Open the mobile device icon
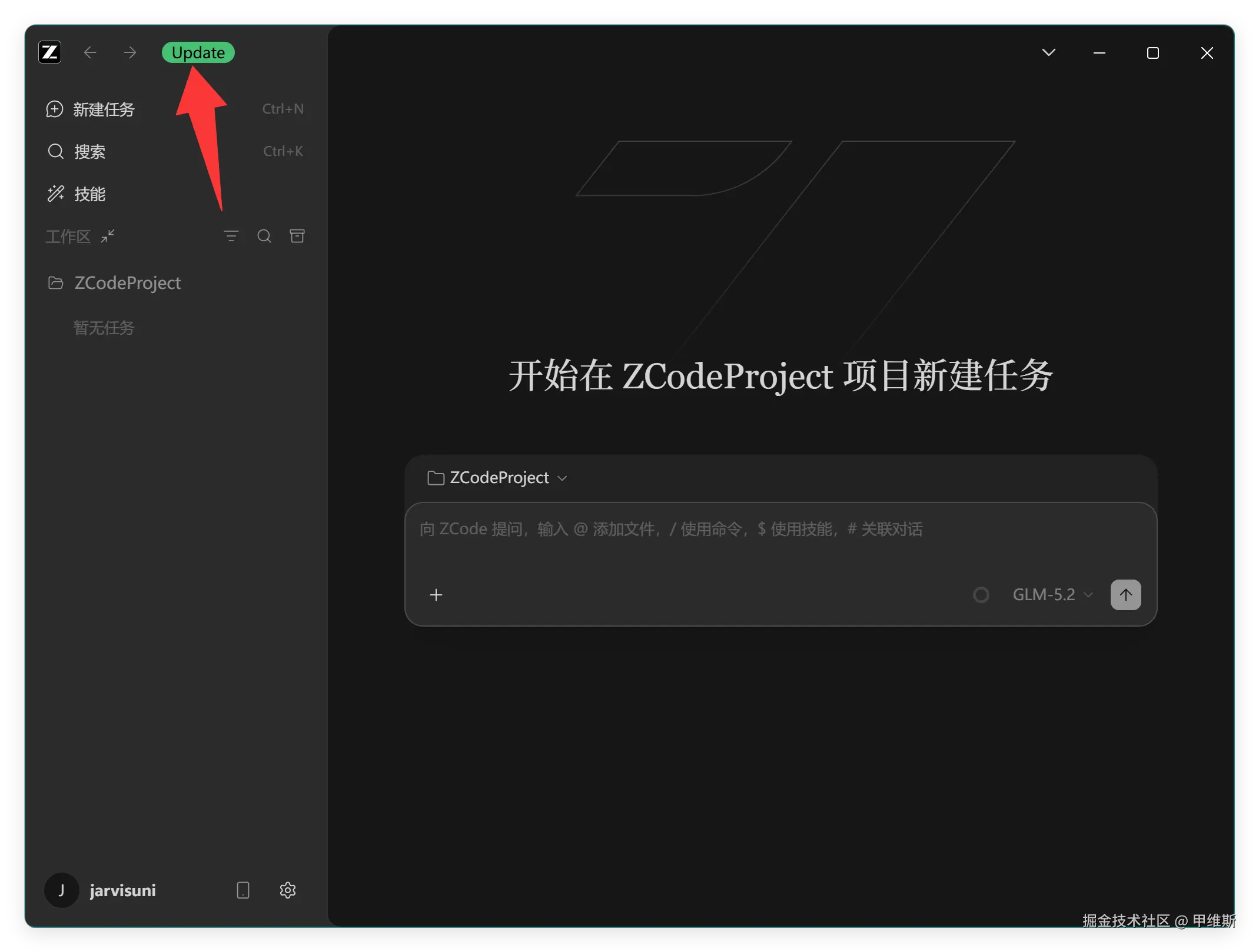Viewport: 1259px width, 952px height. pyautogui.click(x=243, y=890)
